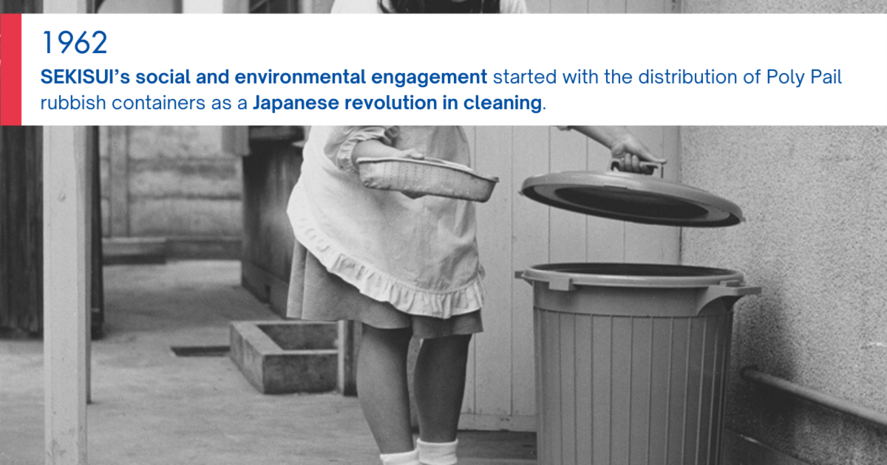Select the bold SEKISUI's social and environmental engagement text
Screen dimensions: 887x465
click(x=264, y=77)
